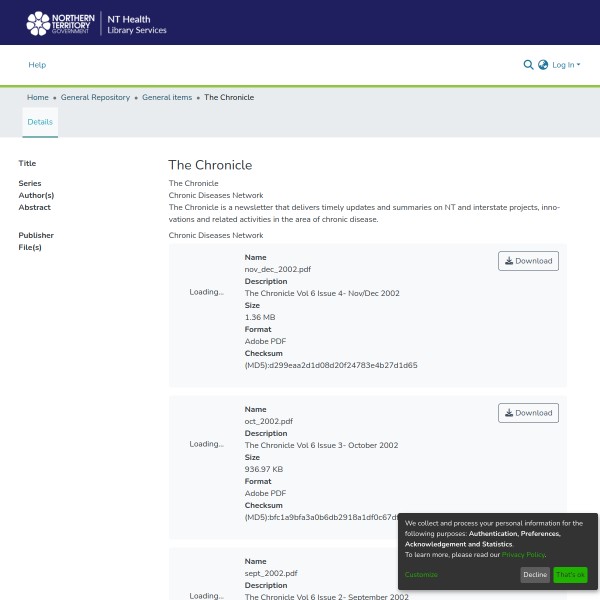Open the Privacy Policy link
Screen dimensions: 600x600
coord(523,555)
